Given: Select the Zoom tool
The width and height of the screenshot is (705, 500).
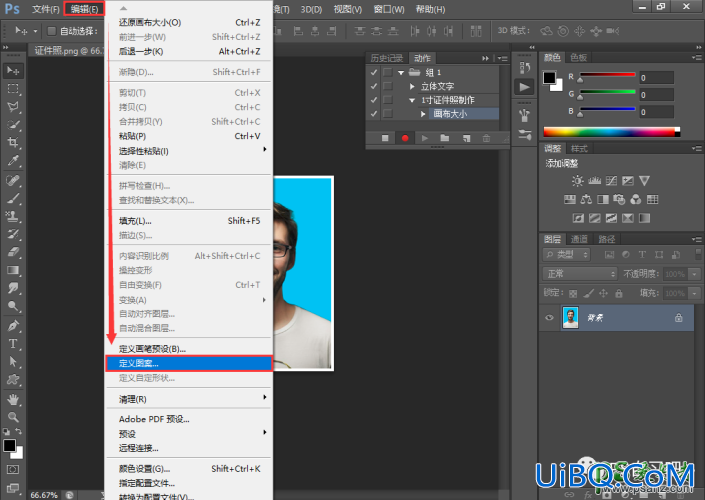Looking at the screenshot, I should click(x=13, y=417).
